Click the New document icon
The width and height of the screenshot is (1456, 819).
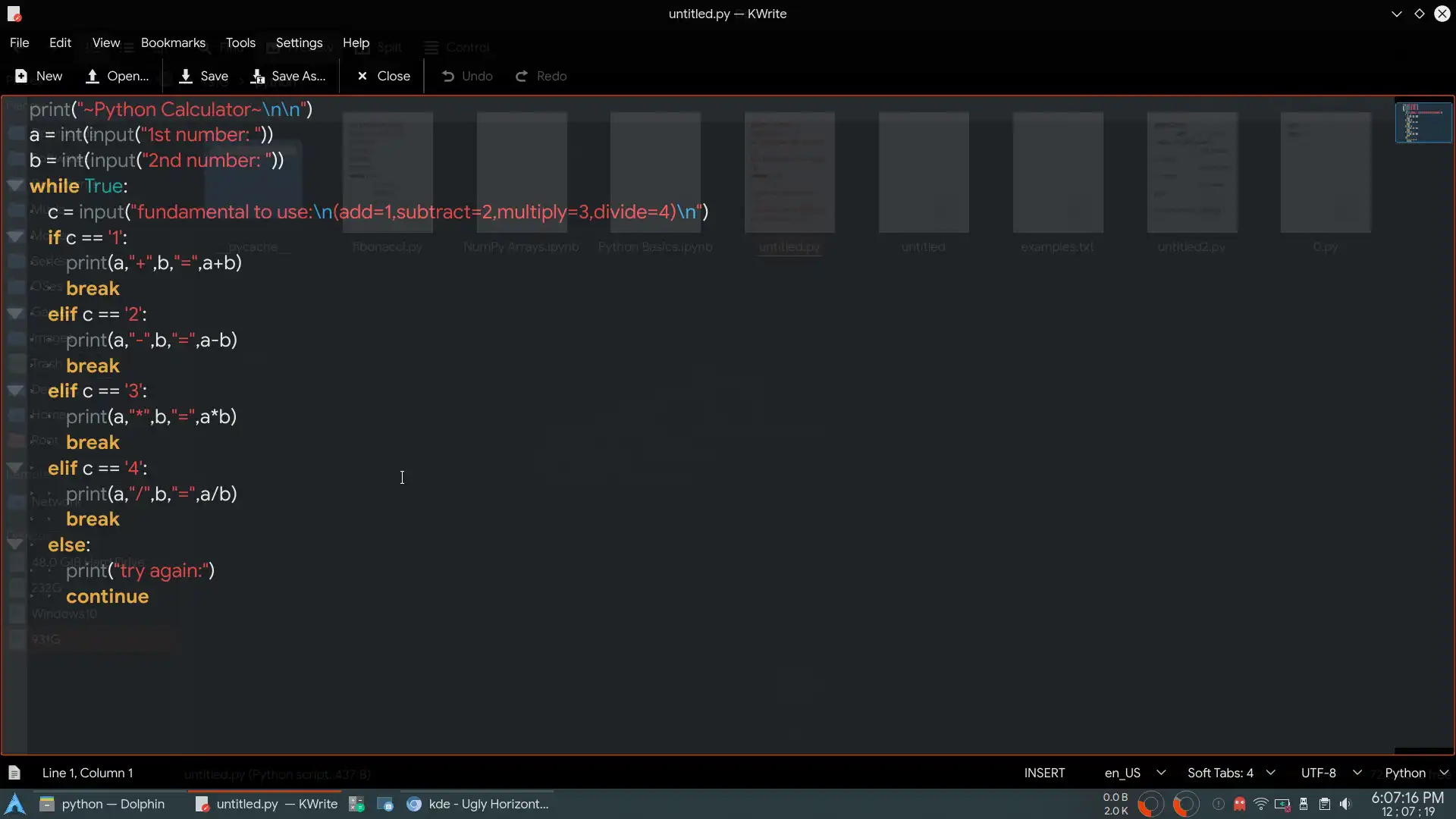coord(21,76)
